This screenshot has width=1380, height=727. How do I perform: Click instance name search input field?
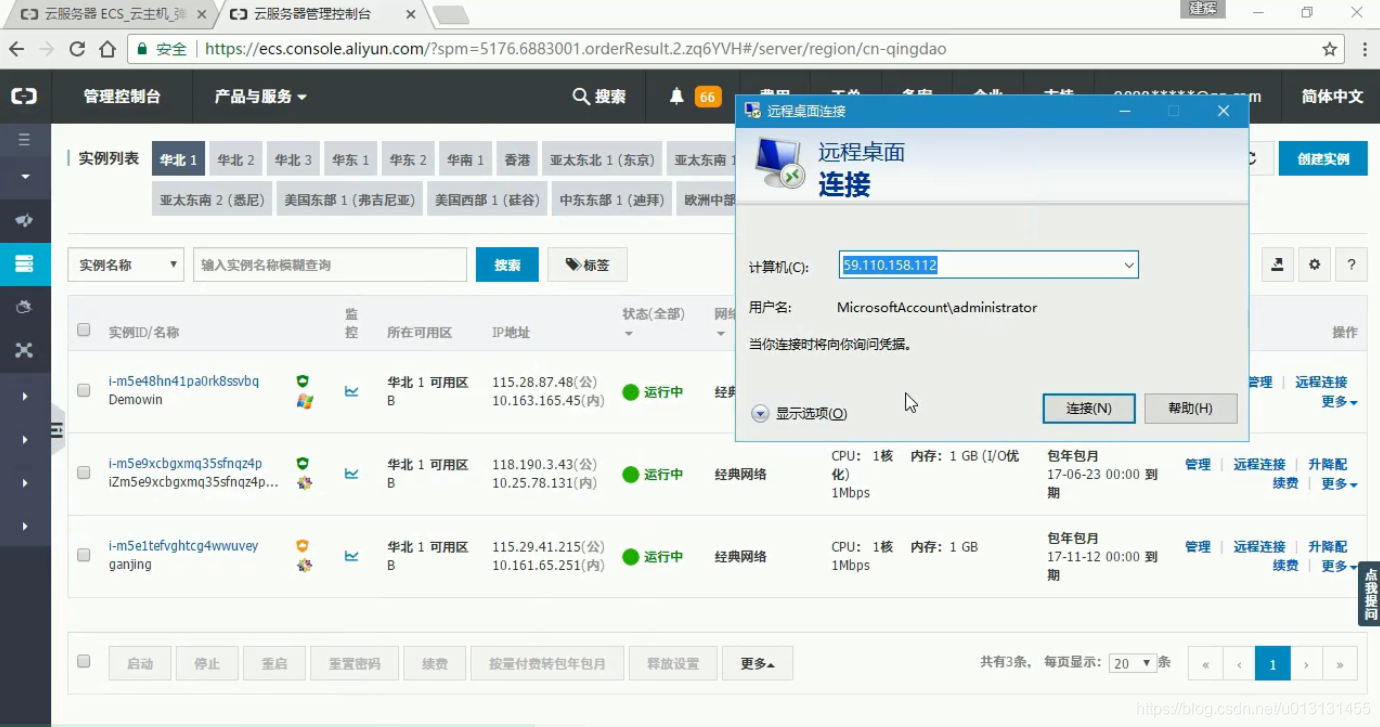pyautogui.click(x=330, y=265)
